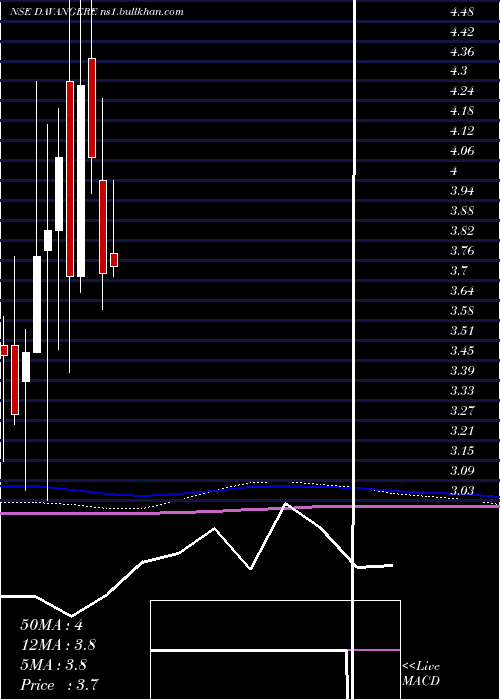Viewport: 500px width, 700px height.
Task: Click the '4.36' price axis label
Action: tap(462, 52)
